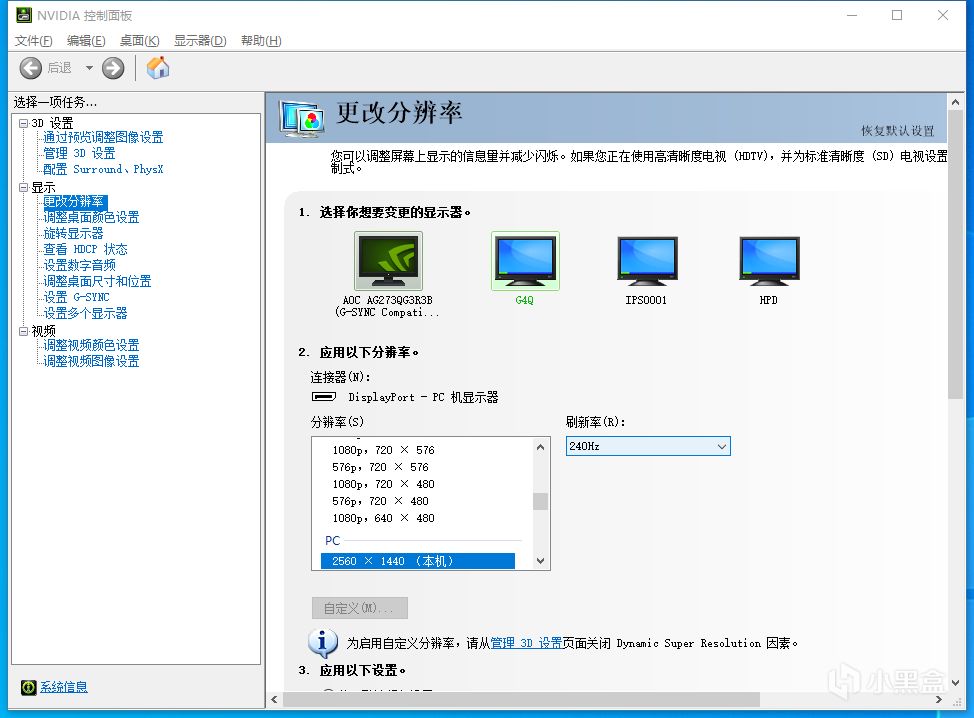Image resolution: width=974 pixels, height=718 pixels.
Task: Click main panel vertical scroll-up arrow
Action: [x=955, y=102]
